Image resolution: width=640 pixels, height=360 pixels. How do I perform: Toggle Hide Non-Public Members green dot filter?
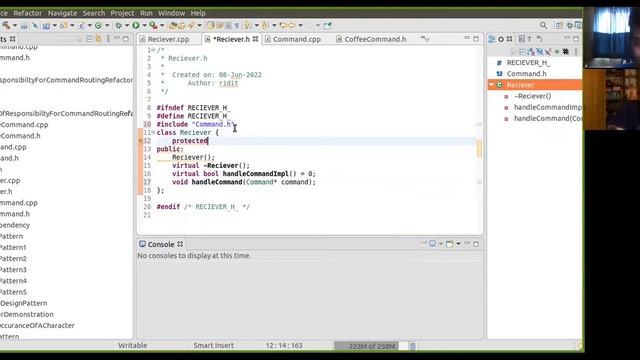point(557,52)
